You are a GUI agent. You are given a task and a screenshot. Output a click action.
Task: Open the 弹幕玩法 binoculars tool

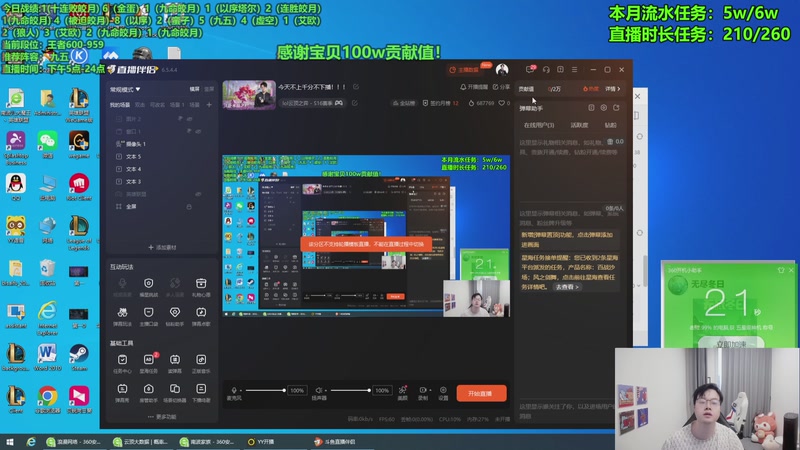pos(122,315)
